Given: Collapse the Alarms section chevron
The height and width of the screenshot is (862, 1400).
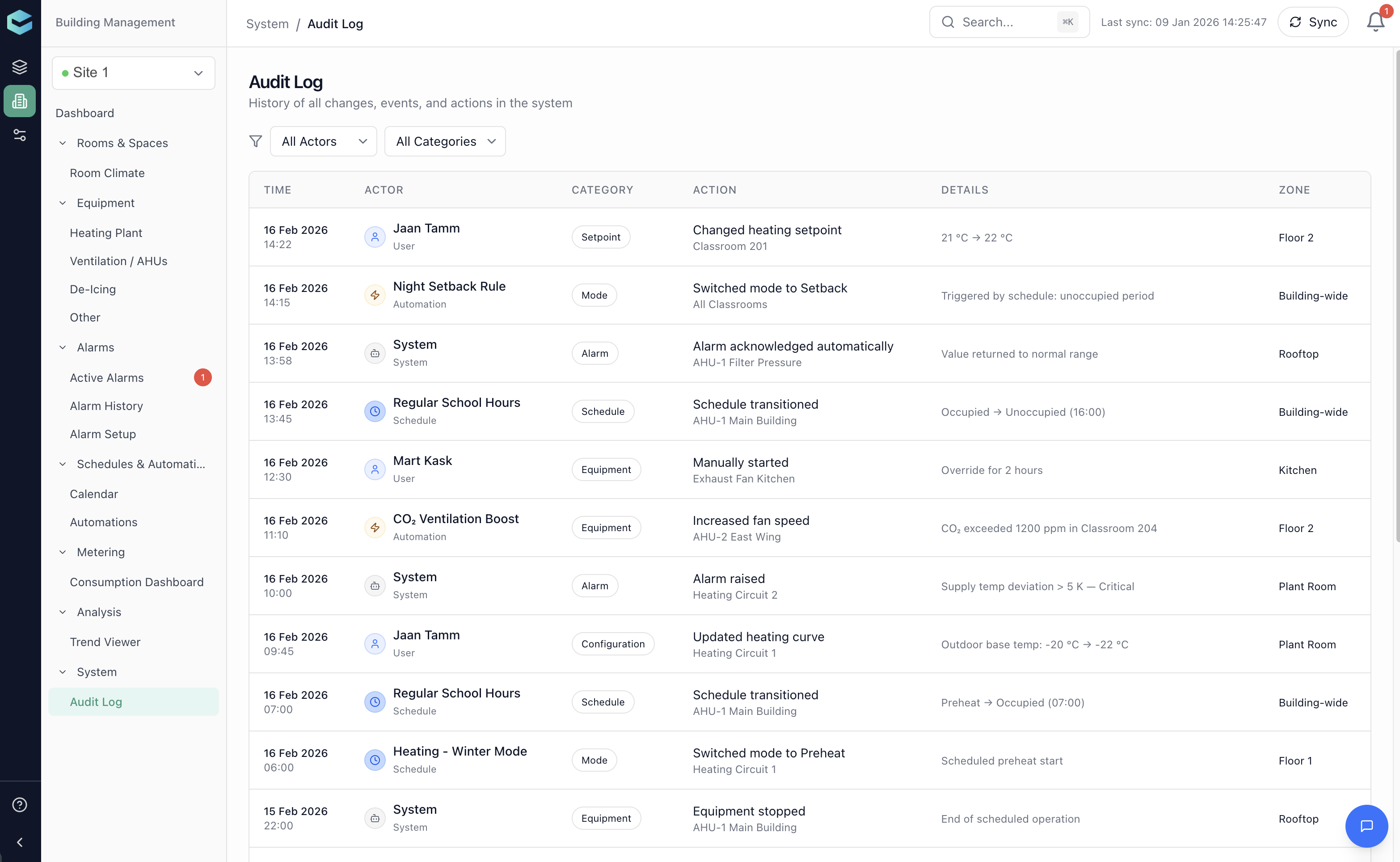Looking at the screenshot, I should 63,347.
